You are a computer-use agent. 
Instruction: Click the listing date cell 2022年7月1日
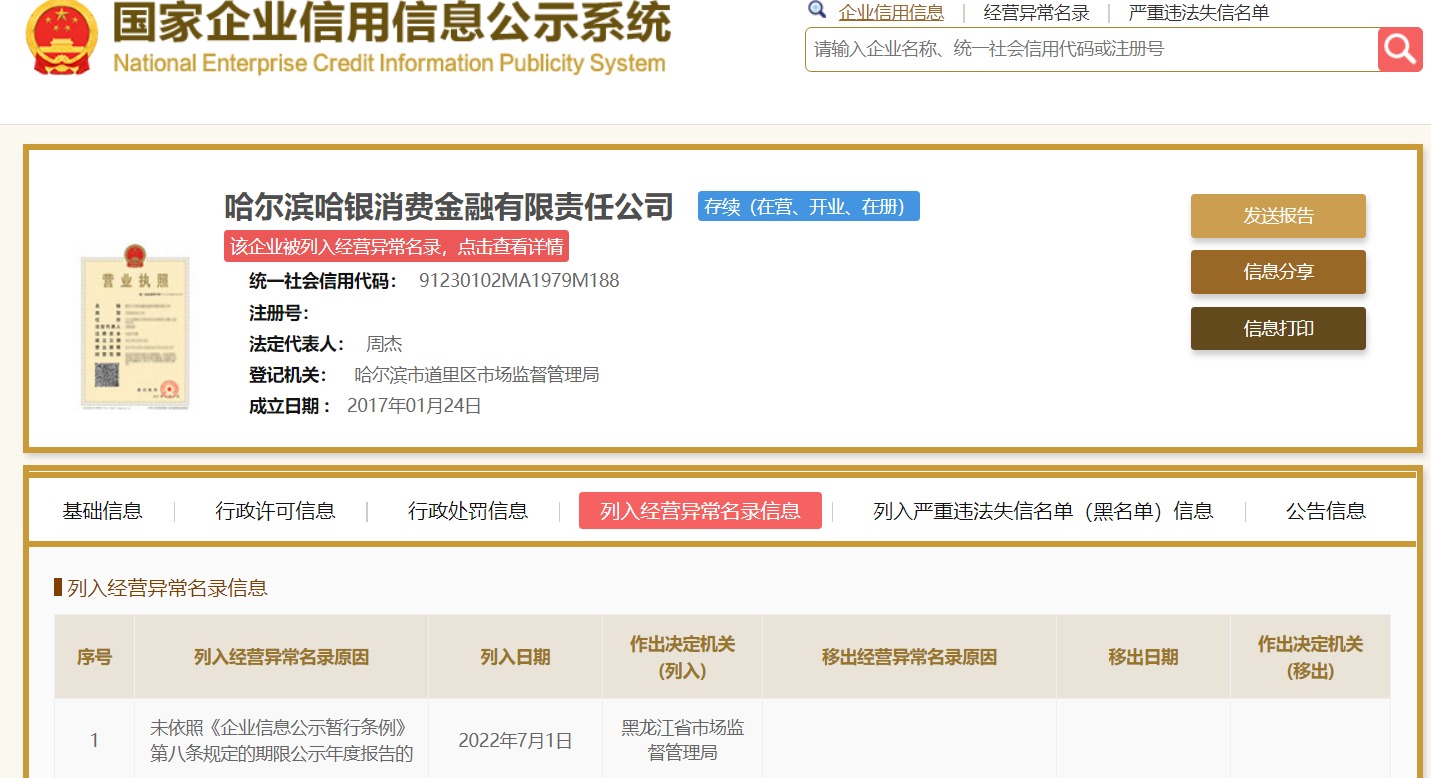coord(515,741)
